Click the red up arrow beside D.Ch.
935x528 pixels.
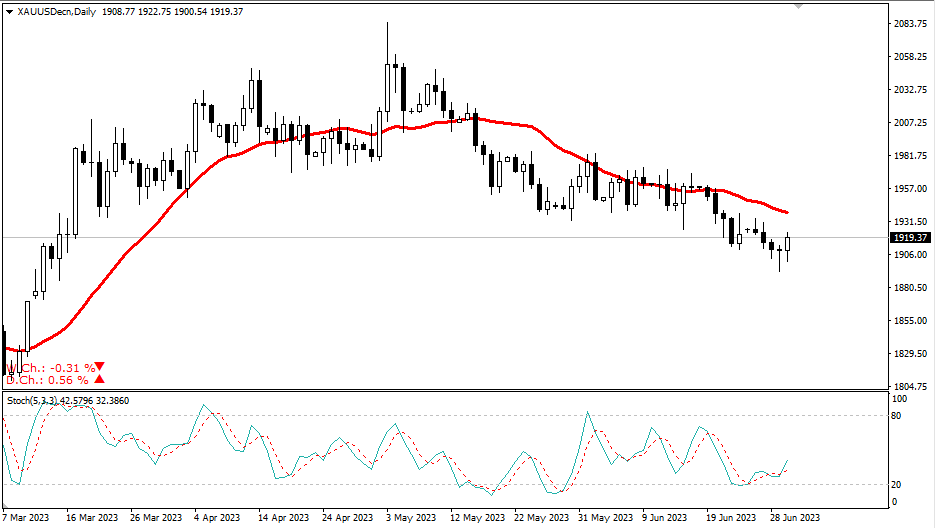point(98,379)
